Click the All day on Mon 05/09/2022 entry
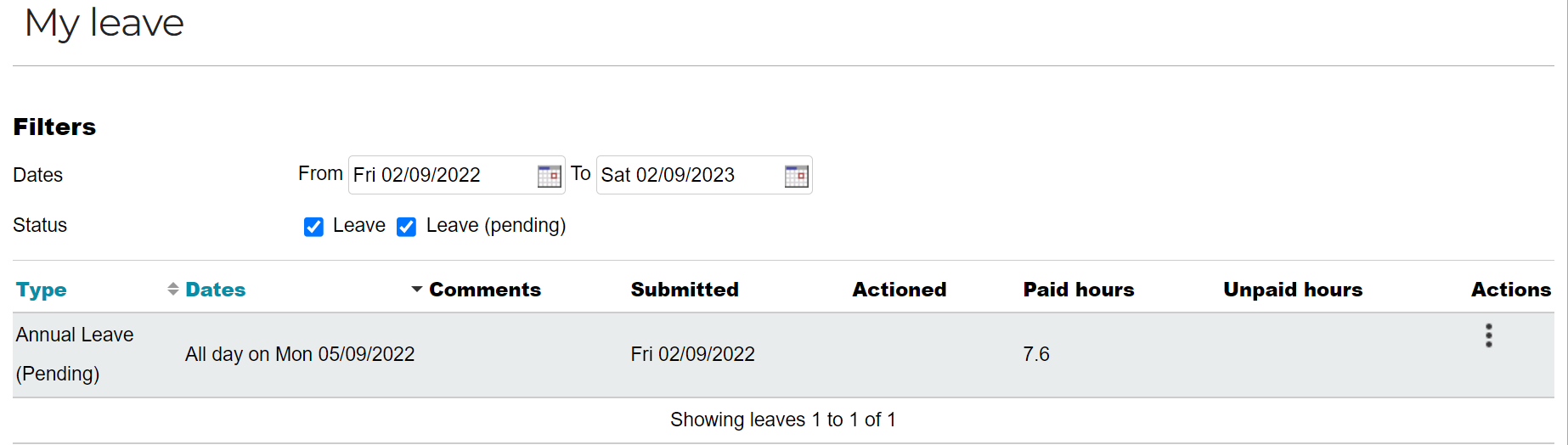 (300, 354)
